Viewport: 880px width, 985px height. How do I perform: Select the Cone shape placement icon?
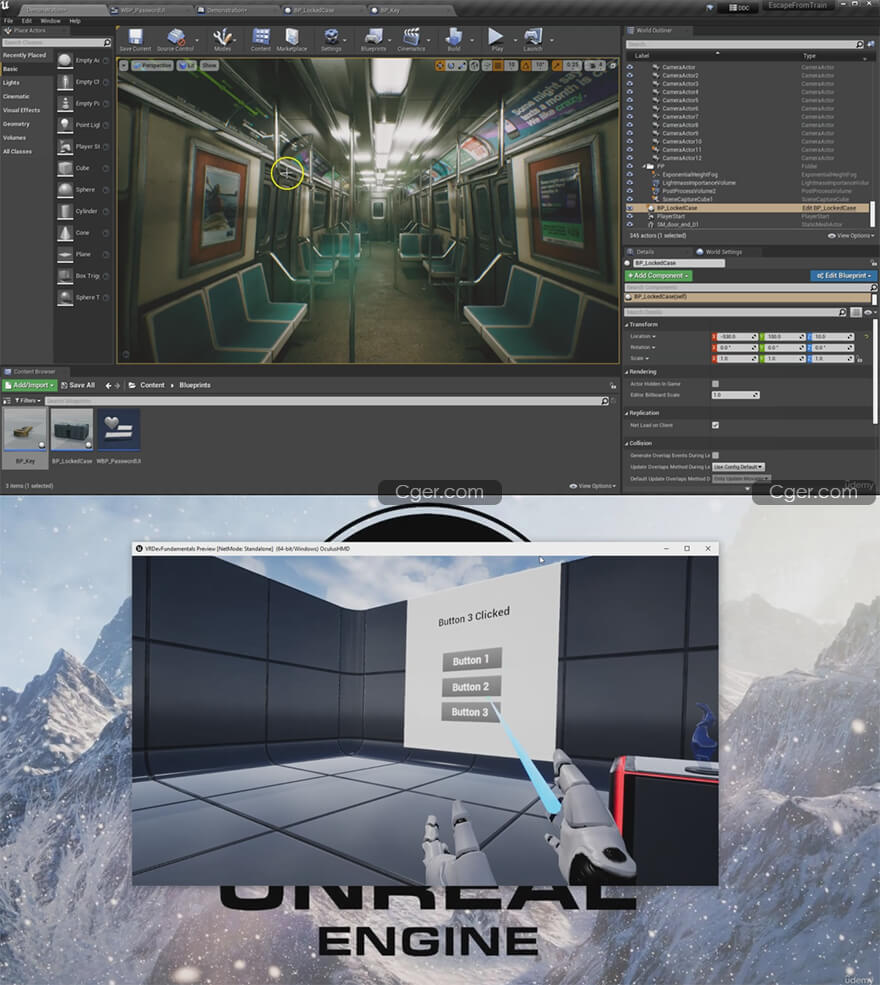(x=65, y=233)
